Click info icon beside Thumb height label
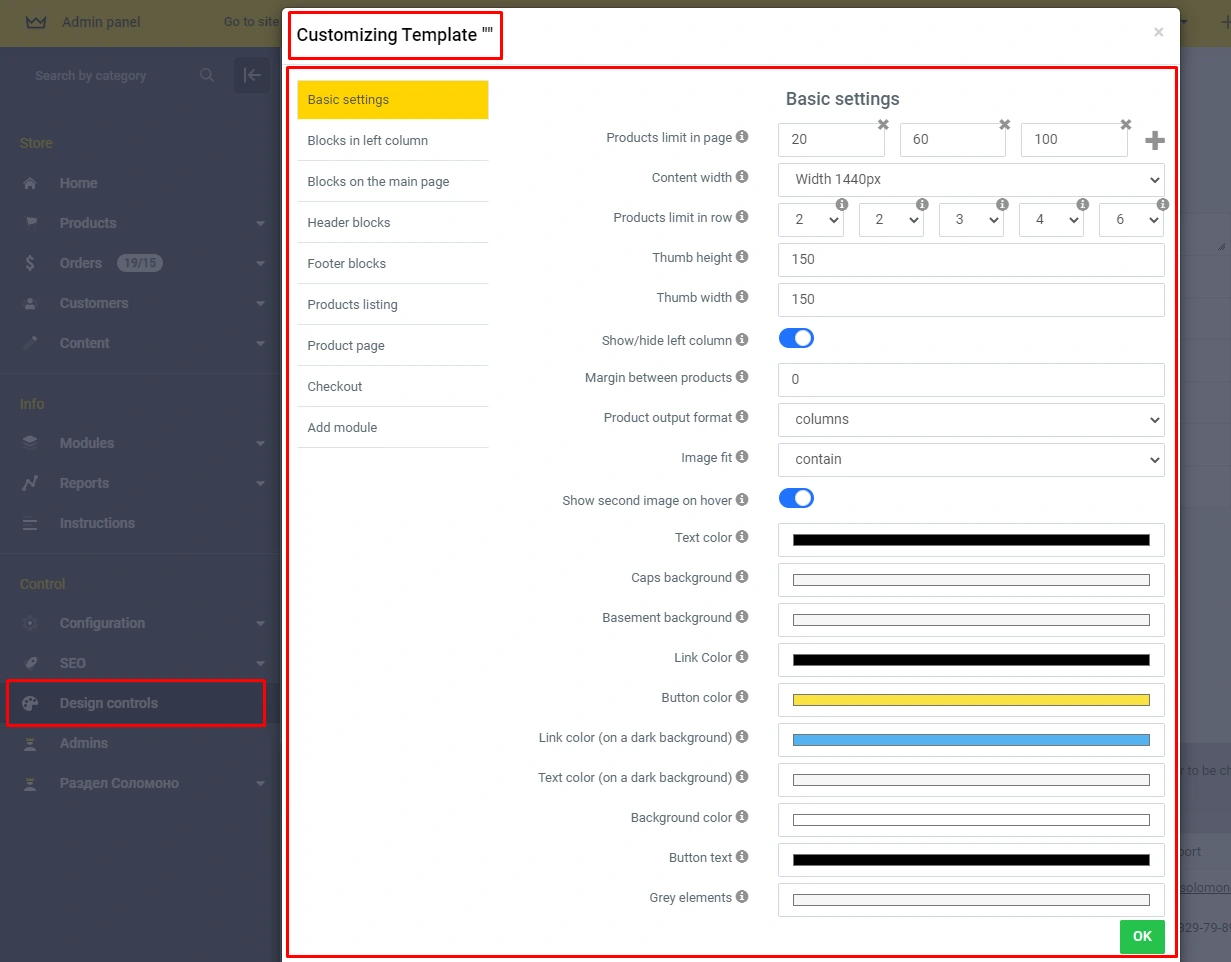The width and height of the screenshot is (1231, 962). point(742,257)
